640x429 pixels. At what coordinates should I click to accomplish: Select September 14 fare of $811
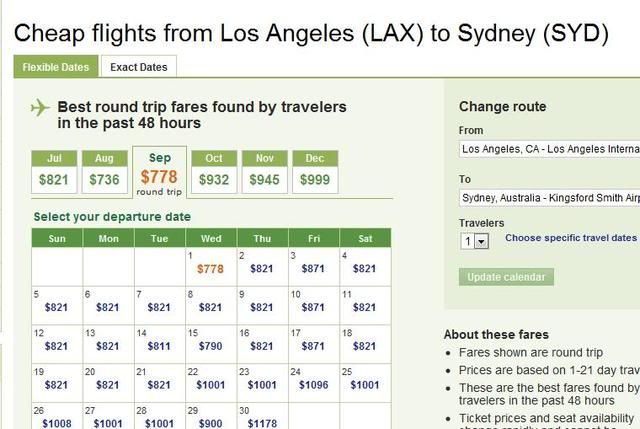pyautogui.click(x=159, y=346)
